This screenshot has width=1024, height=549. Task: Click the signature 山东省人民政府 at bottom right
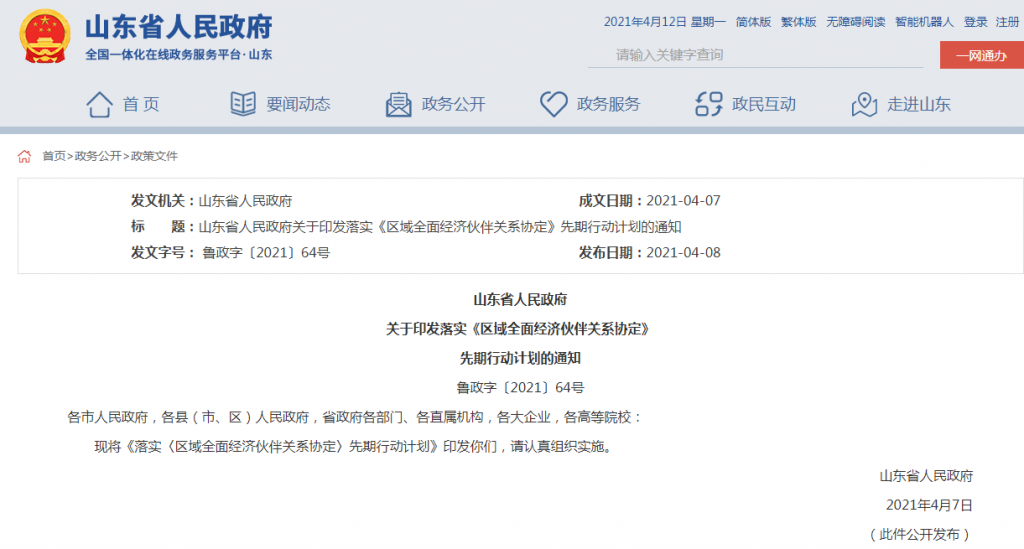[926, 476]
